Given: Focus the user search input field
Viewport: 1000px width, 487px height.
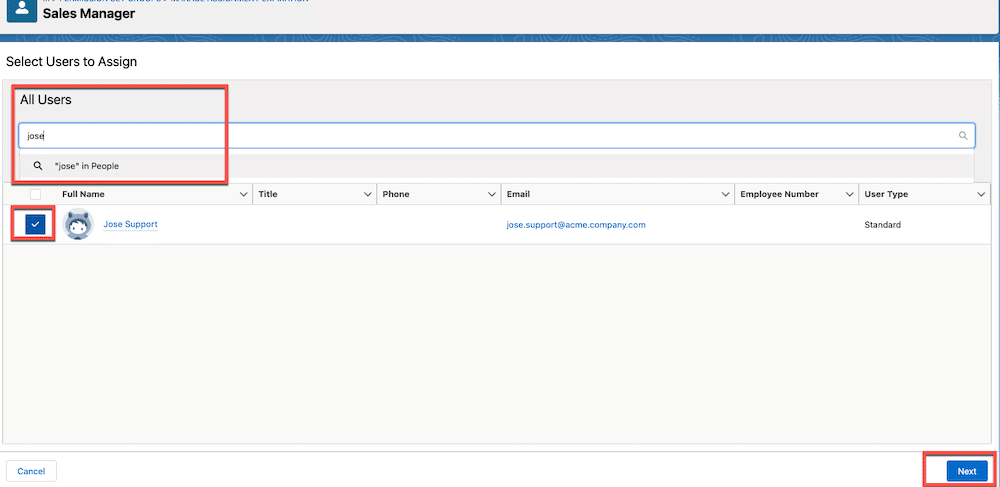Looking at the screenshot, I should coord(496,136).
